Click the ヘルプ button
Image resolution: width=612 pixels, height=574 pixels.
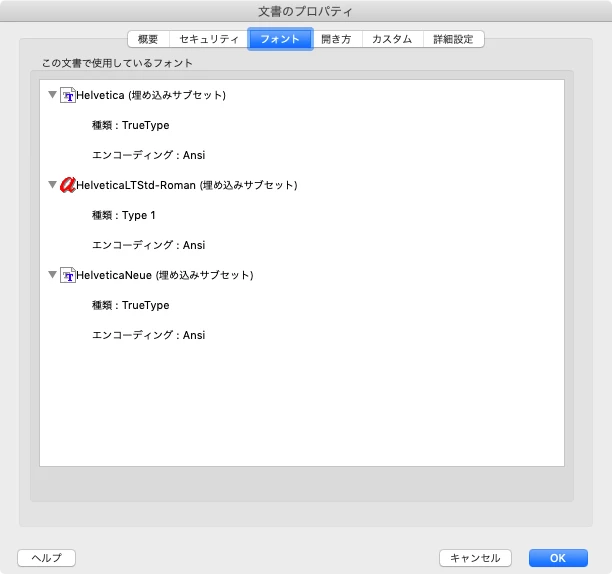pos(46,558)
